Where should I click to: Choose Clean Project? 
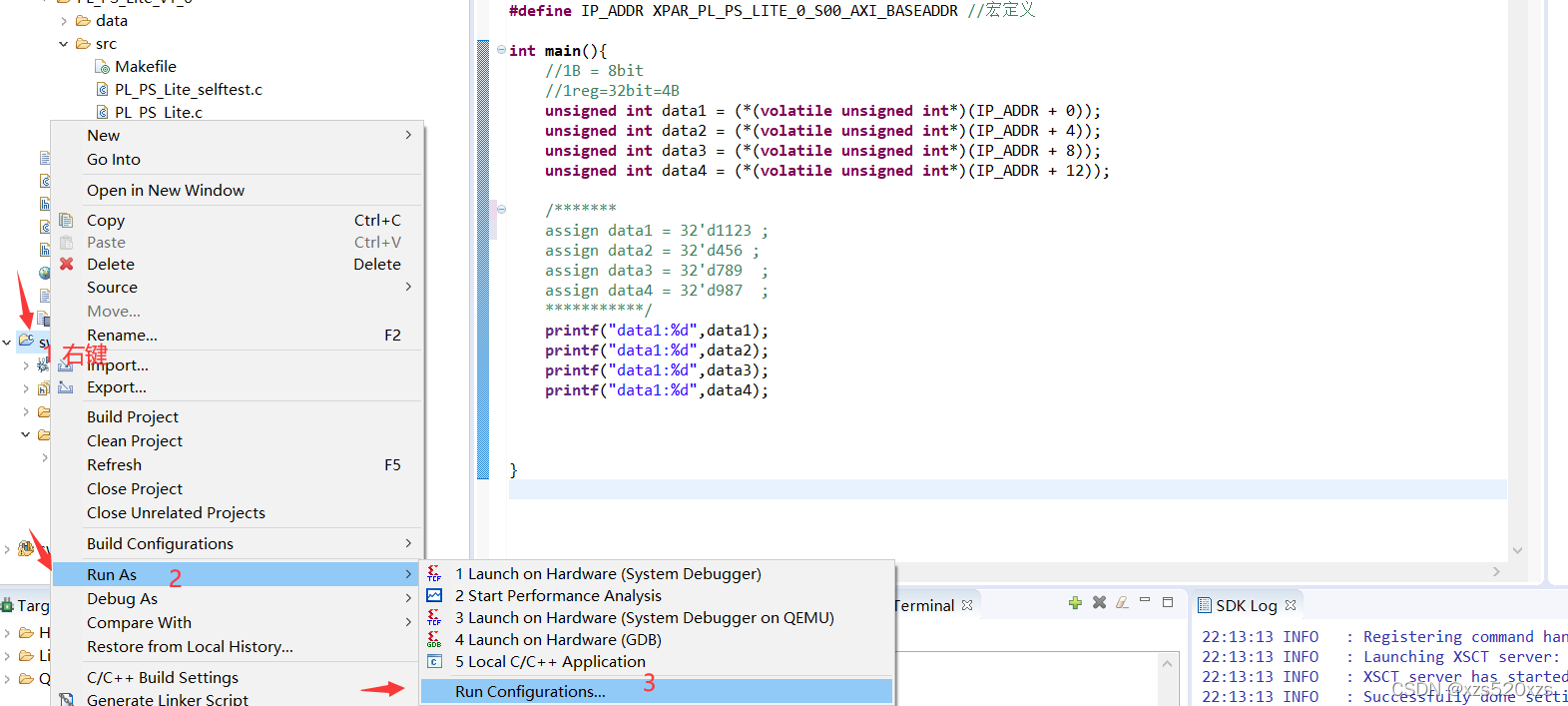[x=238, y=441]
